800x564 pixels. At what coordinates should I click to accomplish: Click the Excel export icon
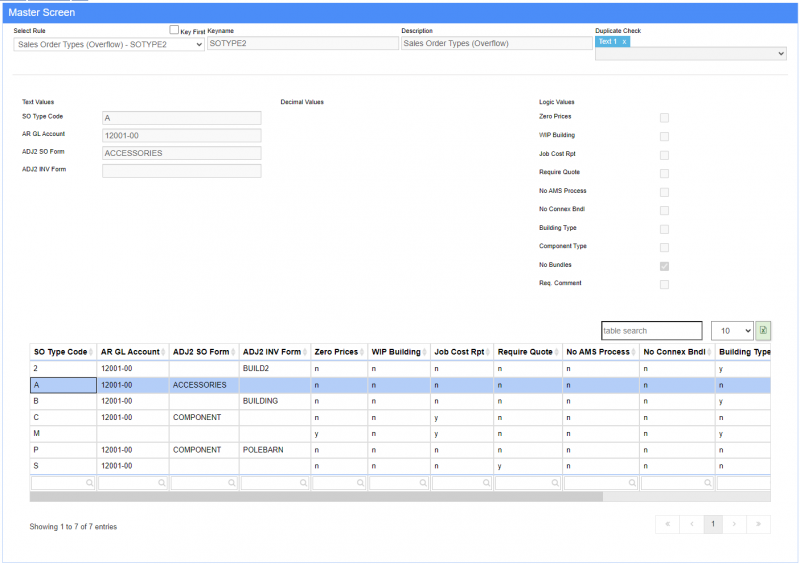(x=763, y=331)
